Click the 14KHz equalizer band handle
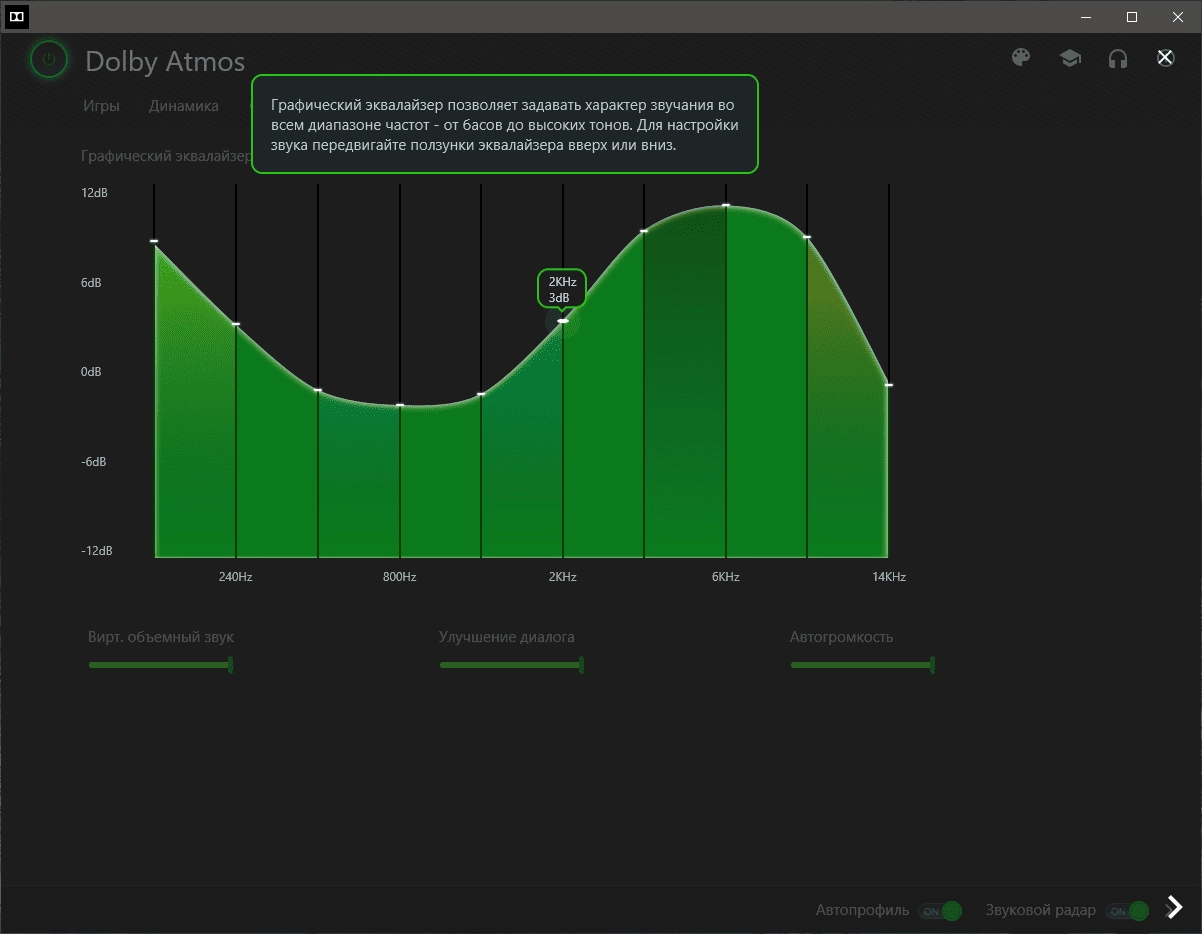The image size is (1202, 934). click(888, 385)
